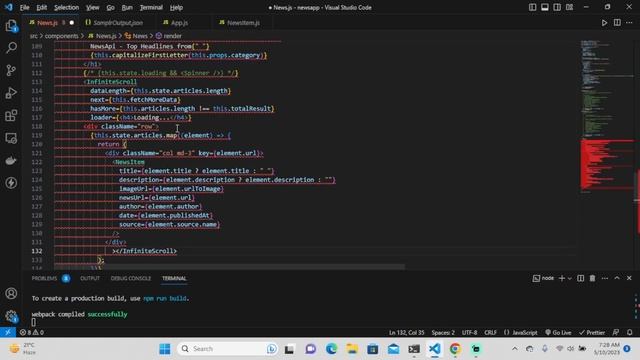Split the editor to the right
The height and width of the screenshot is (360, 640).
[x=617, y=23]
